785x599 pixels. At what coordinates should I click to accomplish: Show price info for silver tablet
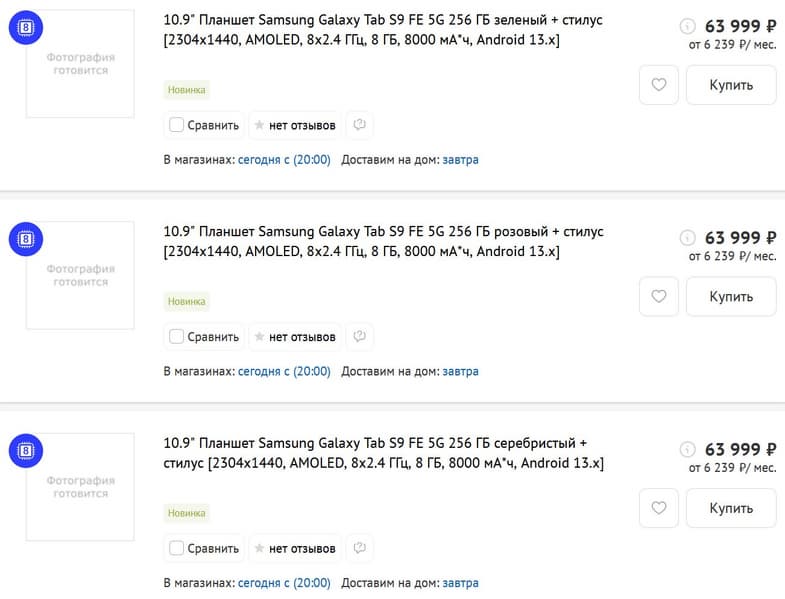pos(687,450)
